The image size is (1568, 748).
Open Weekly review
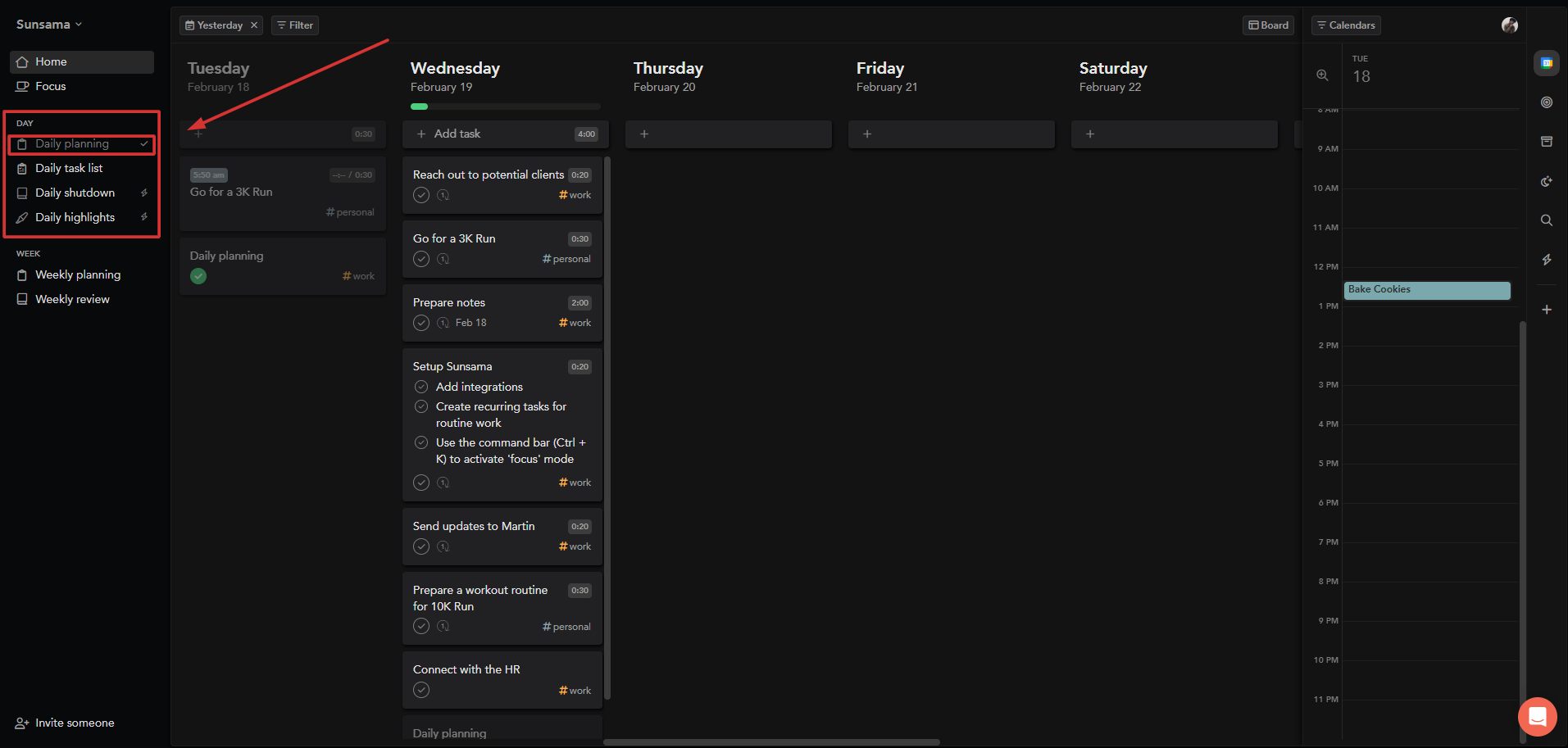click(x=82, y=299)
